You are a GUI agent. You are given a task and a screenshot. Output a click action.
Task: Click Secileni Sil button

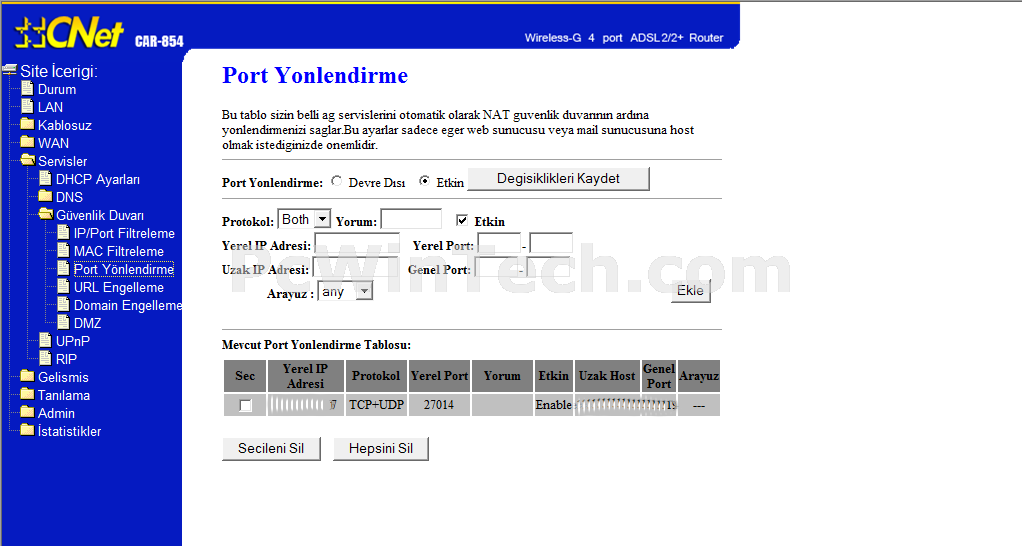(x=271, y=448)
